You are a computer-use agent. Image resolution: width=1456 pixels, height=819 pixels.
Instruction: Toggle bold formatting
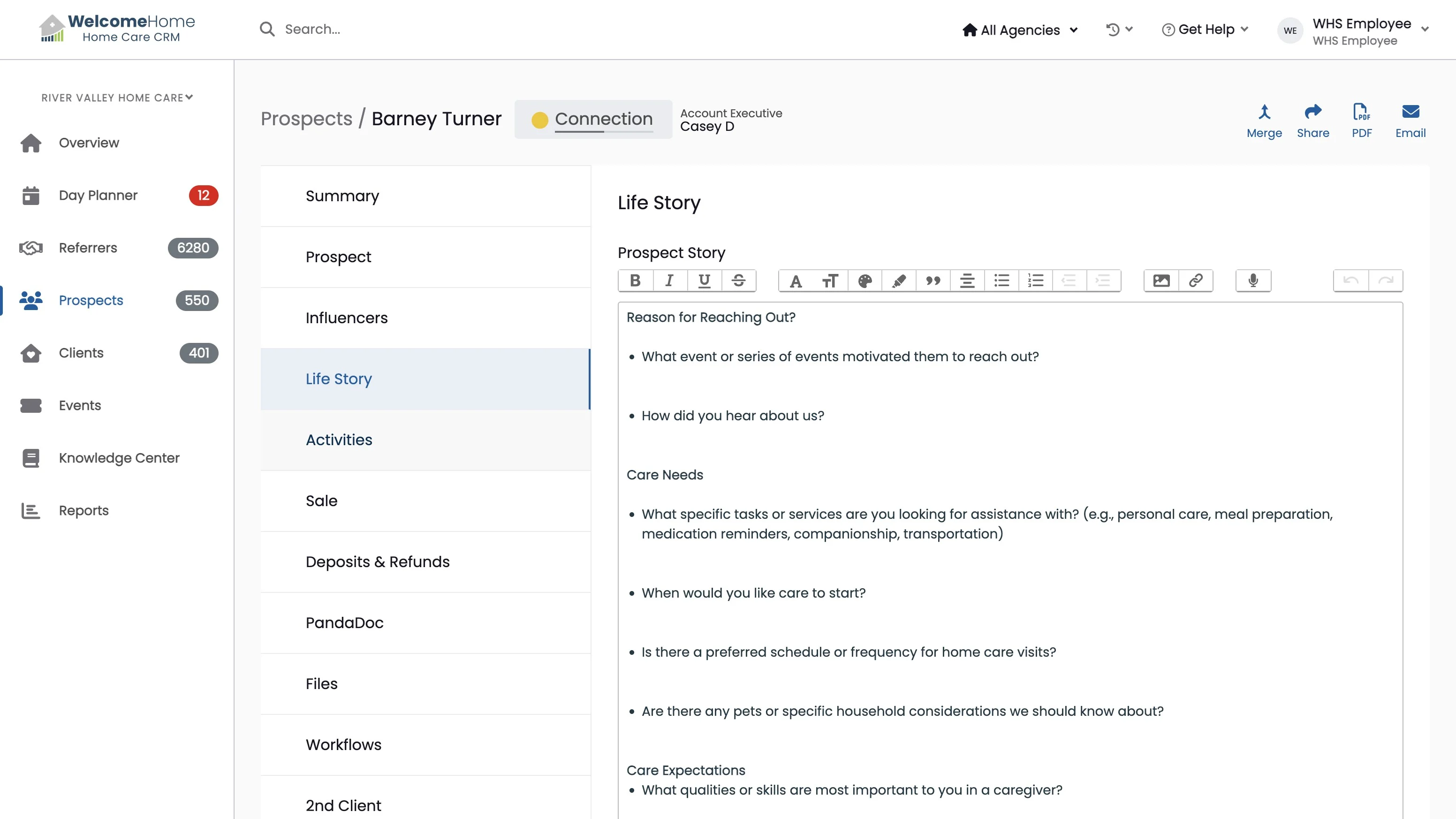click(635, 281)
